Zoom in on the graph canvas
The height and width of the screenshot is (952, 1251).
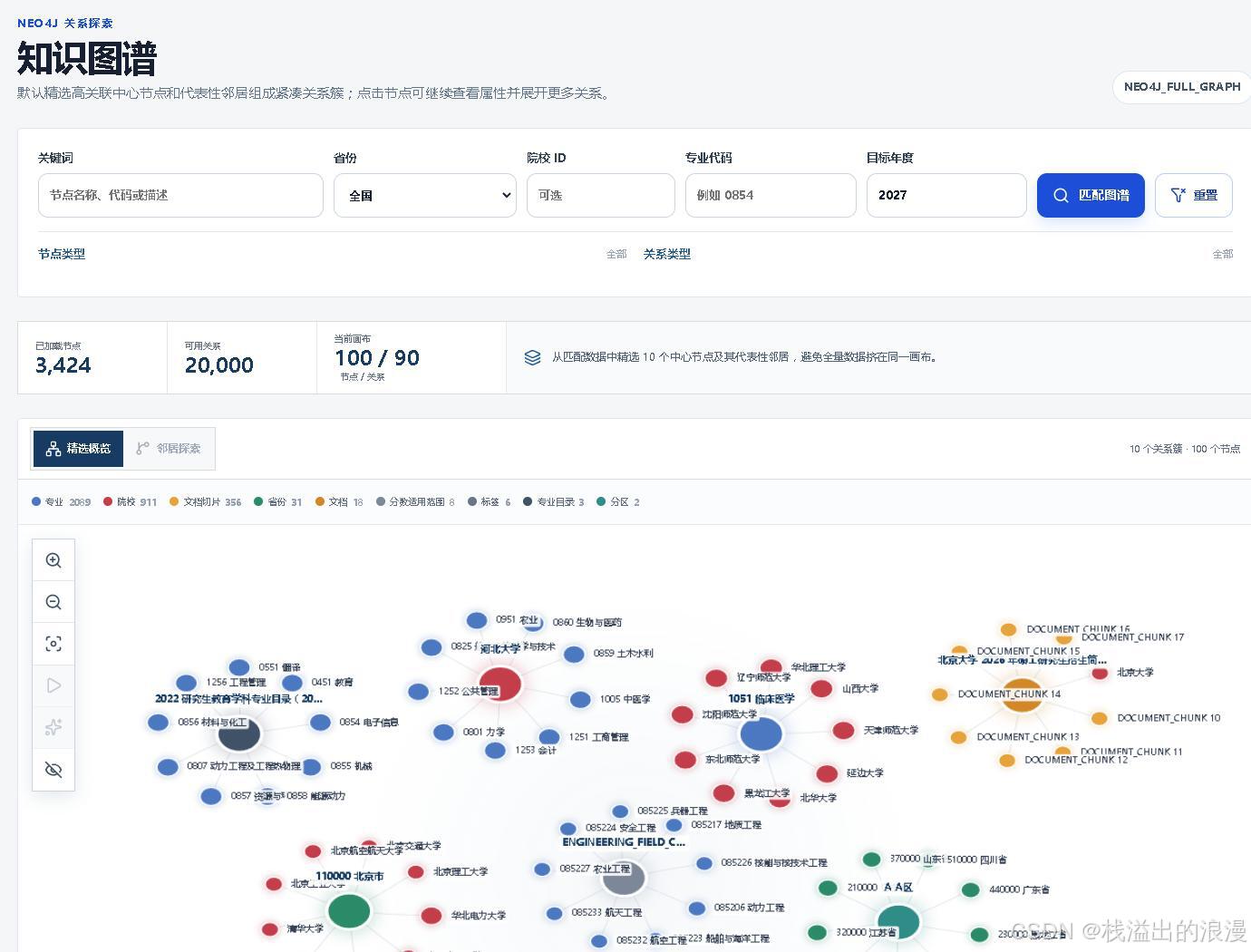pyautogui.click(x=53, y=560)
